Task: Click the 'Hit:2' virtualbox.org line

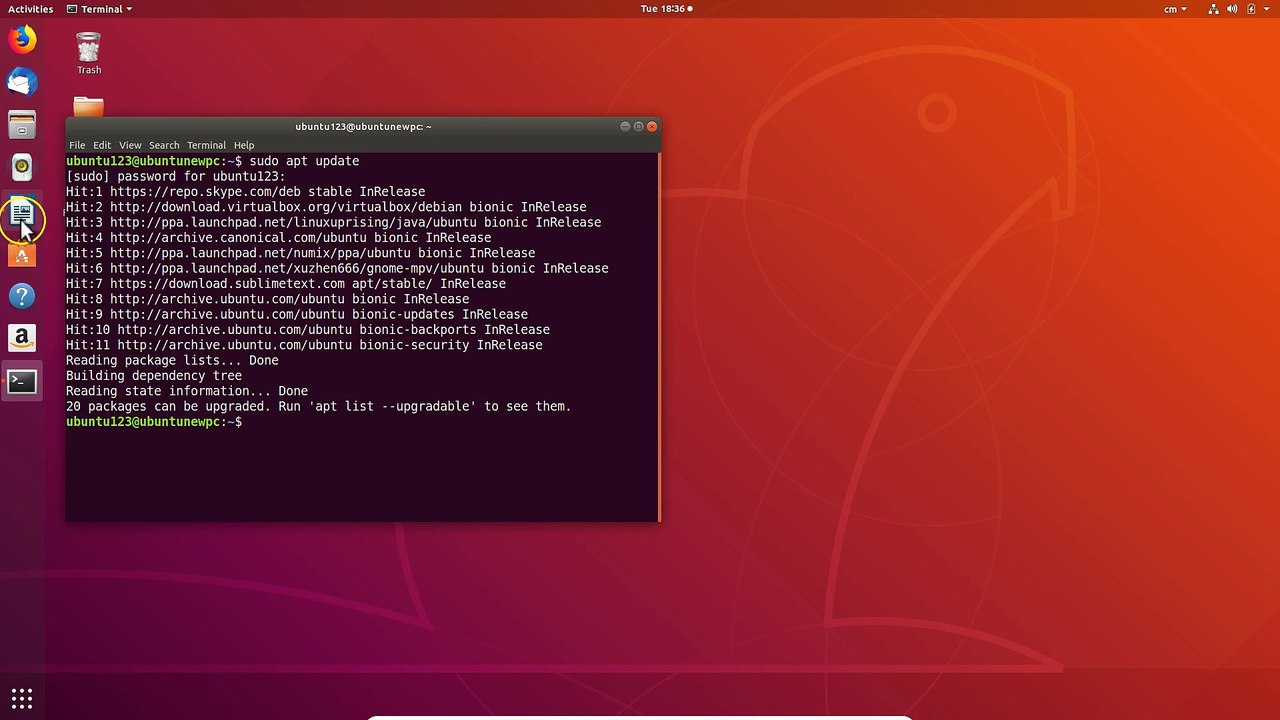Action: coord(326,207)
